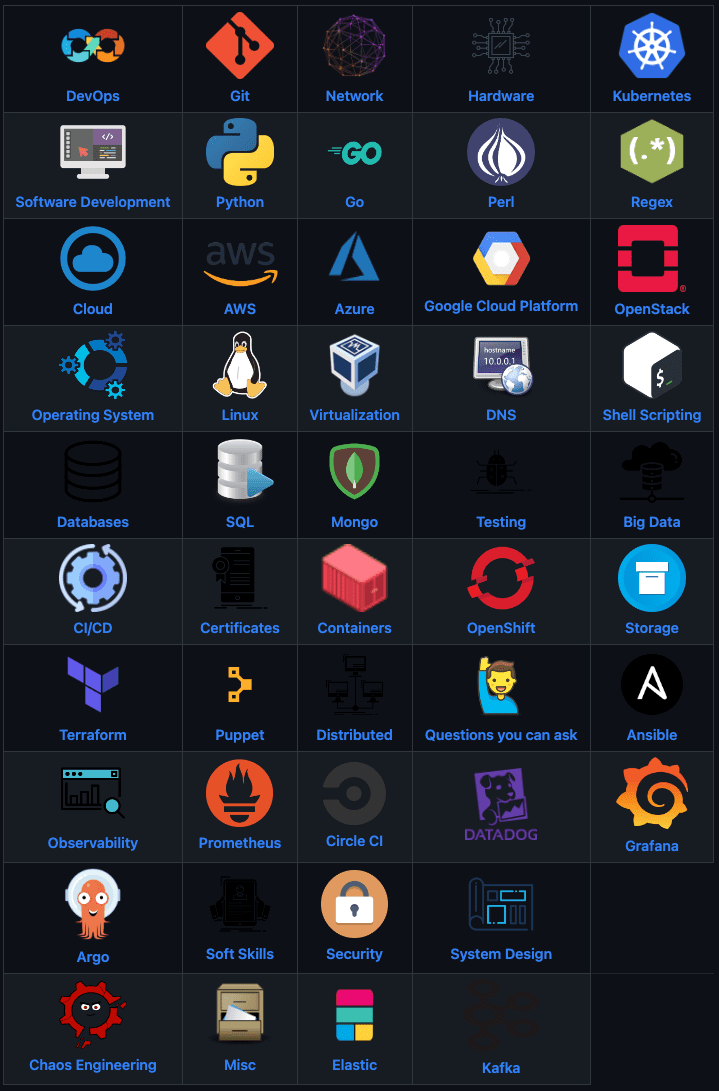Viewport: 719px width, 1091px height.
Task: Click the Storage blue box icon
Action: click(x=651, y=578)
